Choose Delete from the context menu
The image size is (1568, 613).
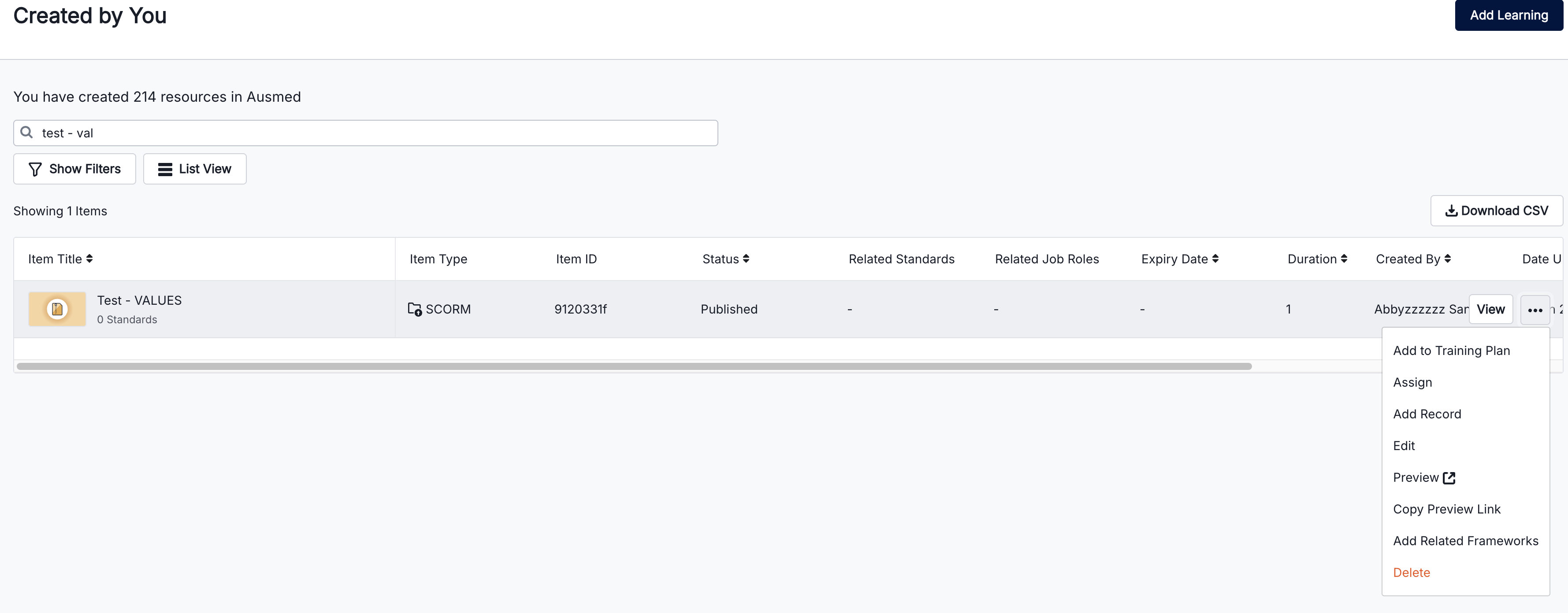point(1412,572)
